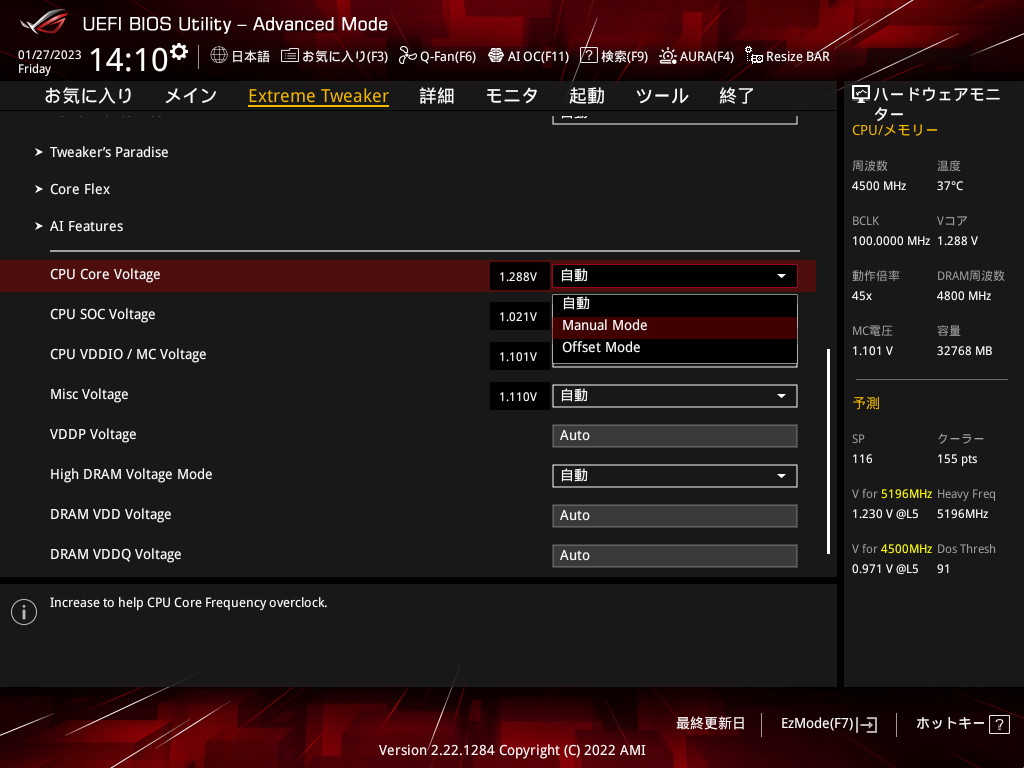The height and width of the screenshot is (768, 1024).
Task: Click the DRAM VDDQ Voltage label
Action: (x=116, y=554)
